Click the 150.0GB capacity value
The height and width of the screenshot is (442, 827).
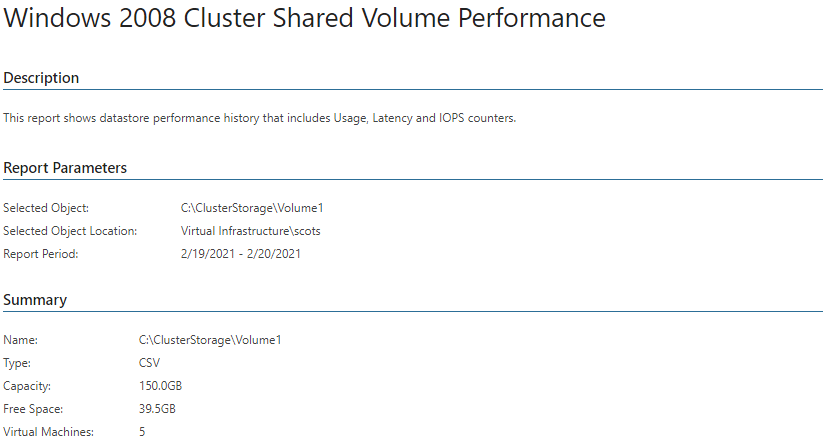coord(160,386)
